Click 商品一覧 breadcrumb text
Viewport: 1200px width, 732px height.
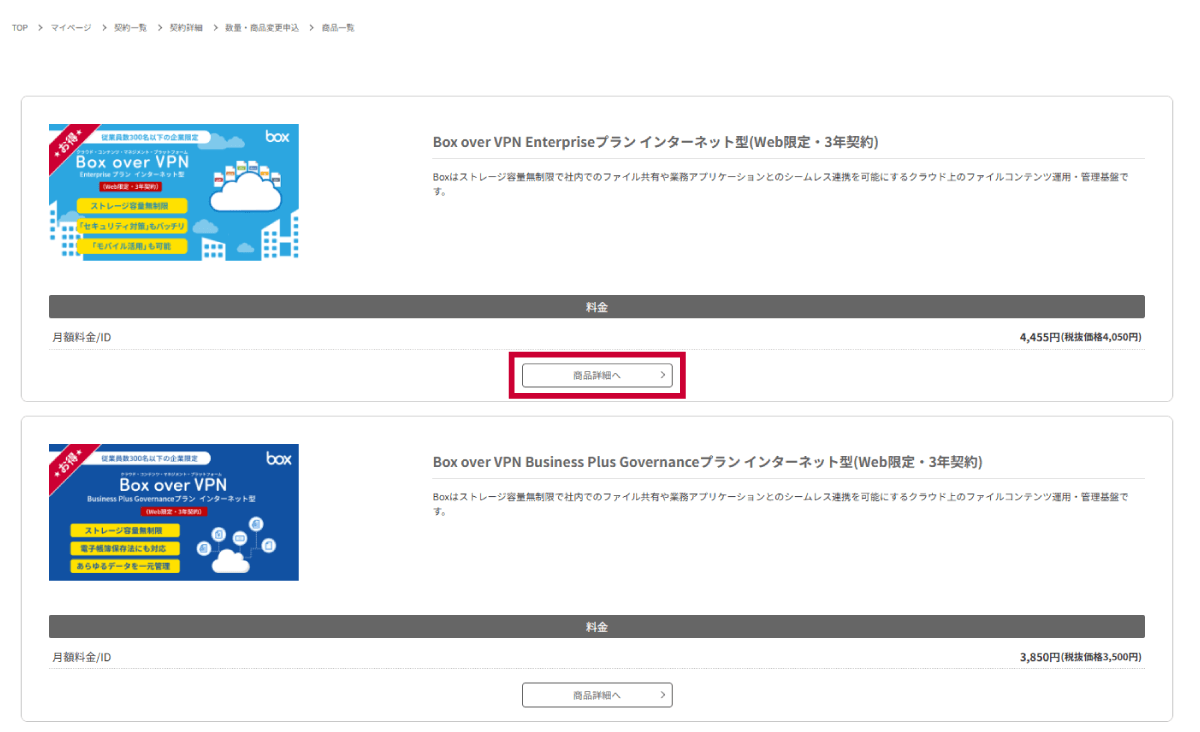coord(338,28)
